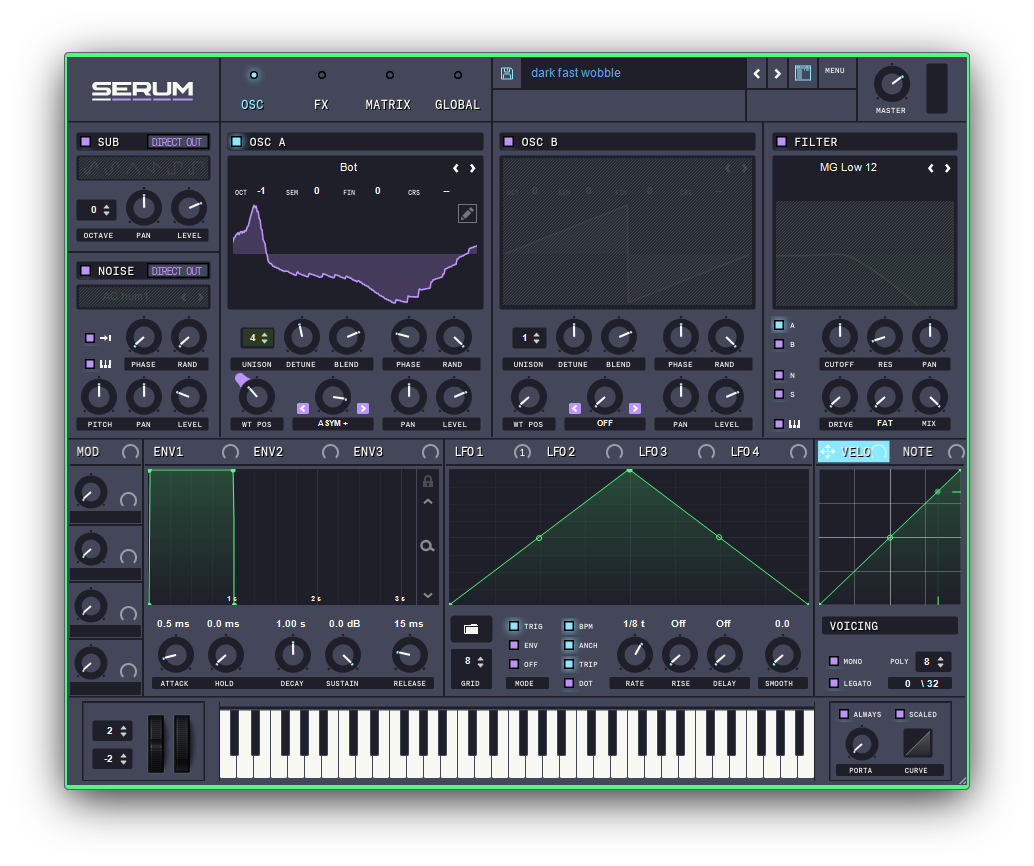This screenshot has height=866, width=1034.
Task: Open the wavetable editor pencil icon
Action: (467, 213)
